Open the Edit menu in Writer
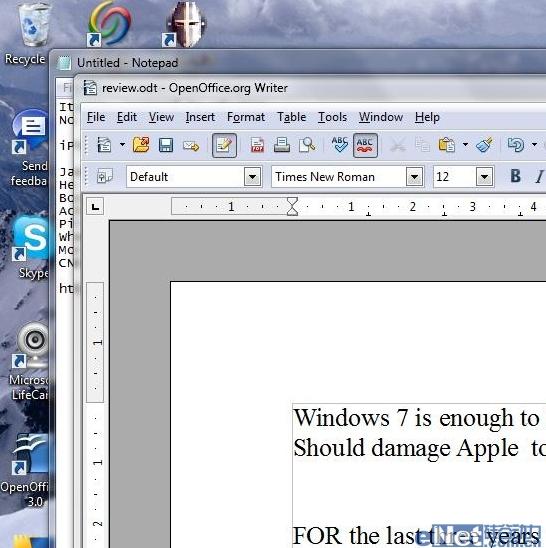Image resolution: width=546 pixels, height=548 pixels. point(127,117)
